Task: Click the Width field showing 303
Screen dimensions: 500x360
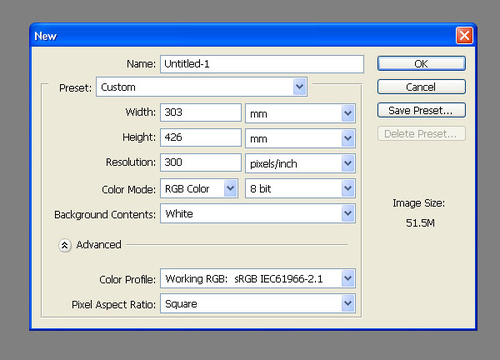Action: tap(201, 112)
